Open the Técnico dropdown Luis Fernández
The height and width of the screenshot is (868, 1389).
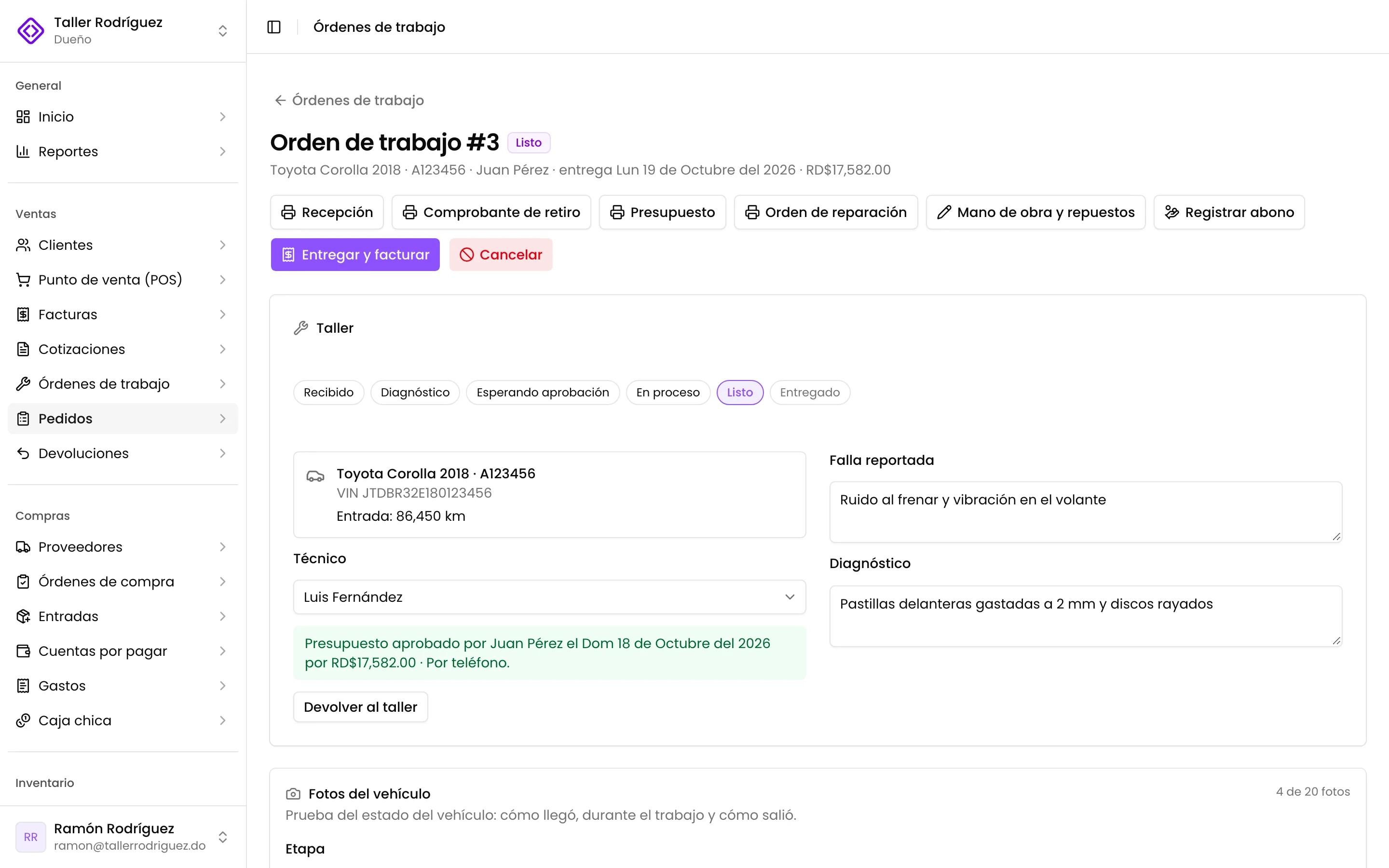coord(549,597)
